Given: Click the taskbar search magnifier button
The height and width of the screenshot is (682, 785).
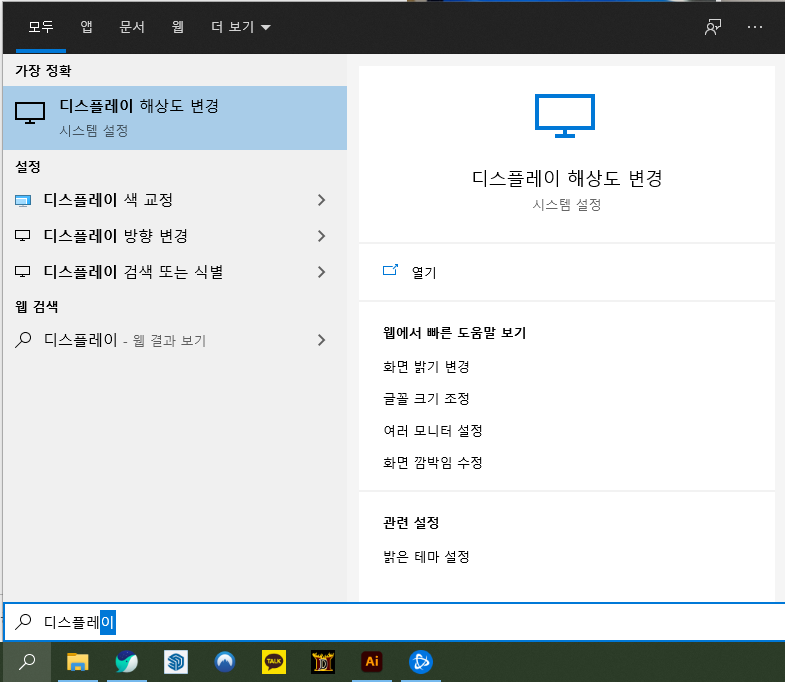Looking at the screenshot, I should pyautogui.click(x=27, y=662).
